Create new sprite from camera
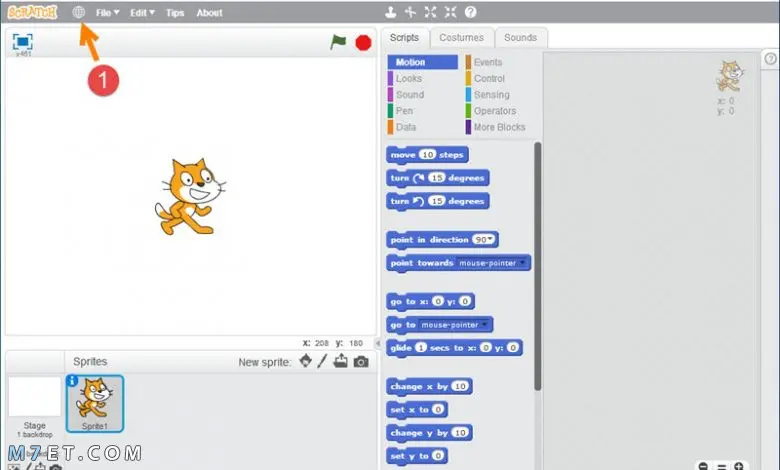 361,362
